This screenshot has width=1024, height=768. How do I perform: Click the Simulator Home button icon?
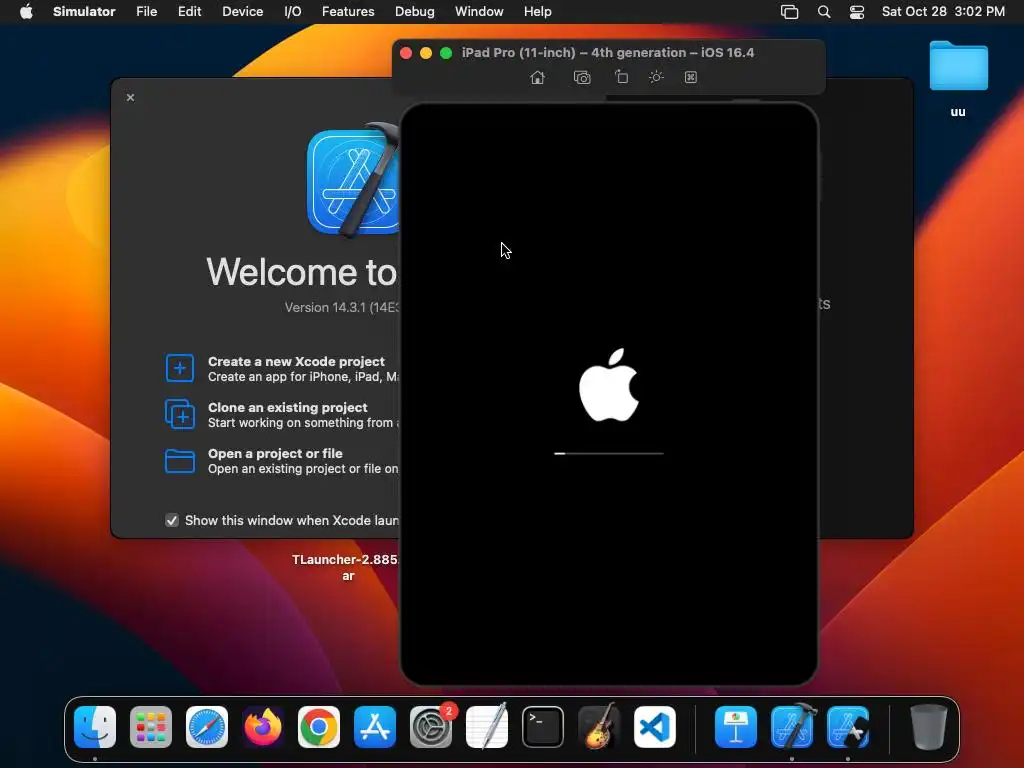click(x=537, y=78)
